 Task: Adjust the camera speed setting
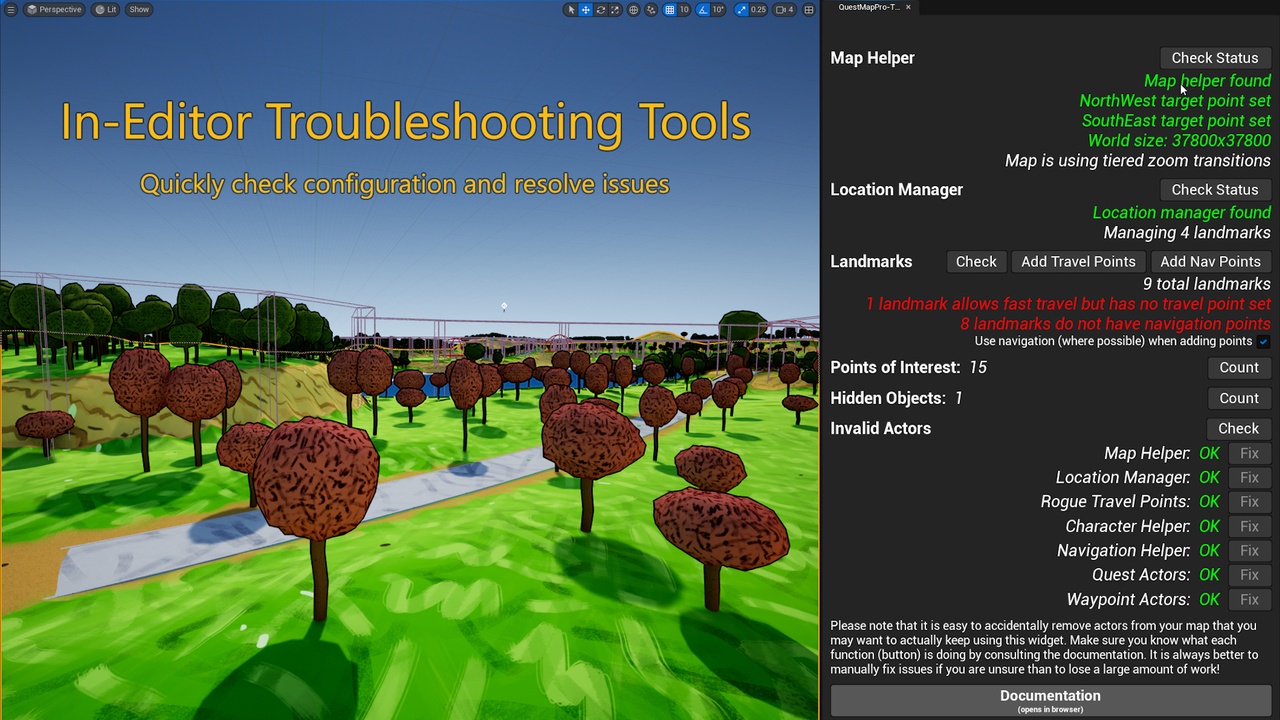[785, 10]
